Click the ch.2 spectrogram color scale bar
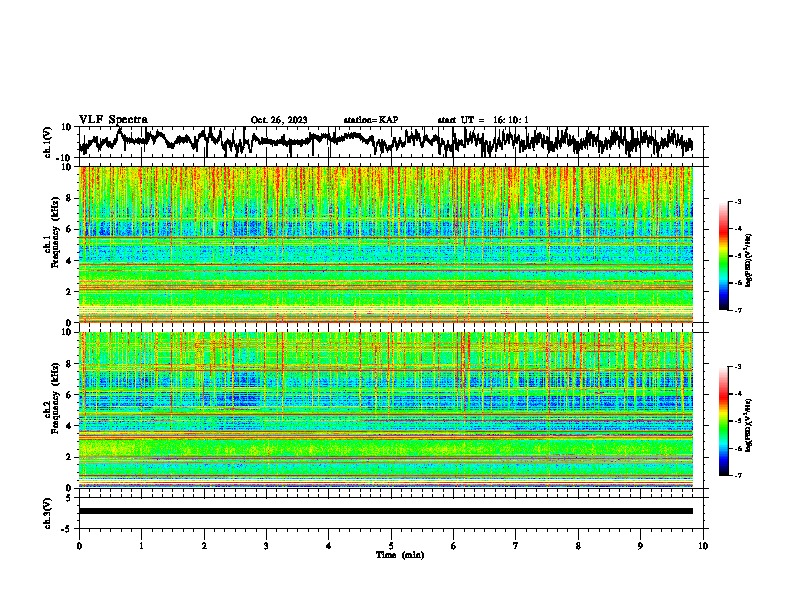Image resolution: width=792 pixels, height=612 pixels. (x=724, y=421)
